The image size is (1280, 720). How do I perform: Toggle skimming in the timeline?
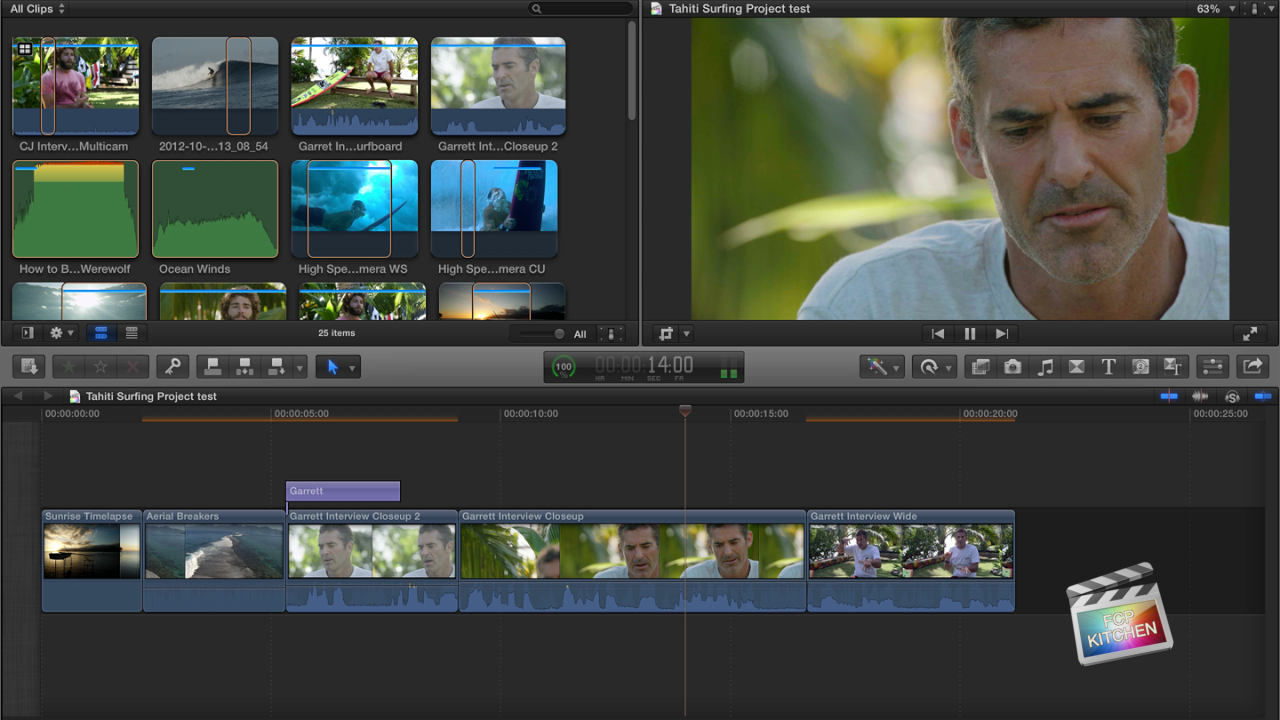[x=1168, y=396]
